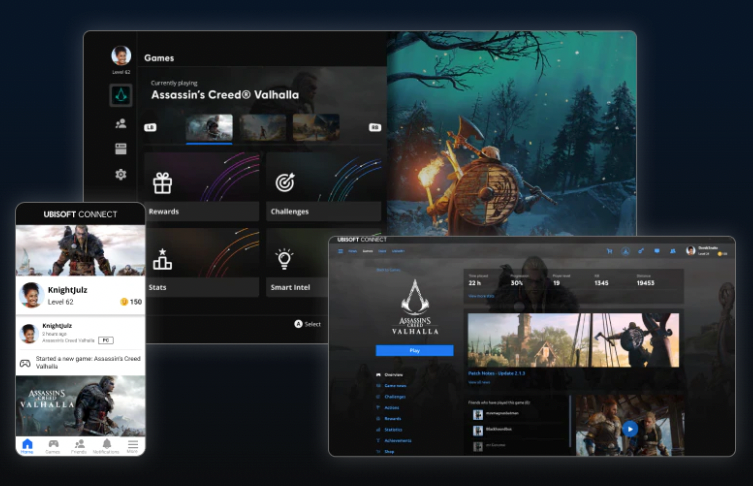
Task: Tap the Friends tab in the mobile app
Action: (79, 446)
